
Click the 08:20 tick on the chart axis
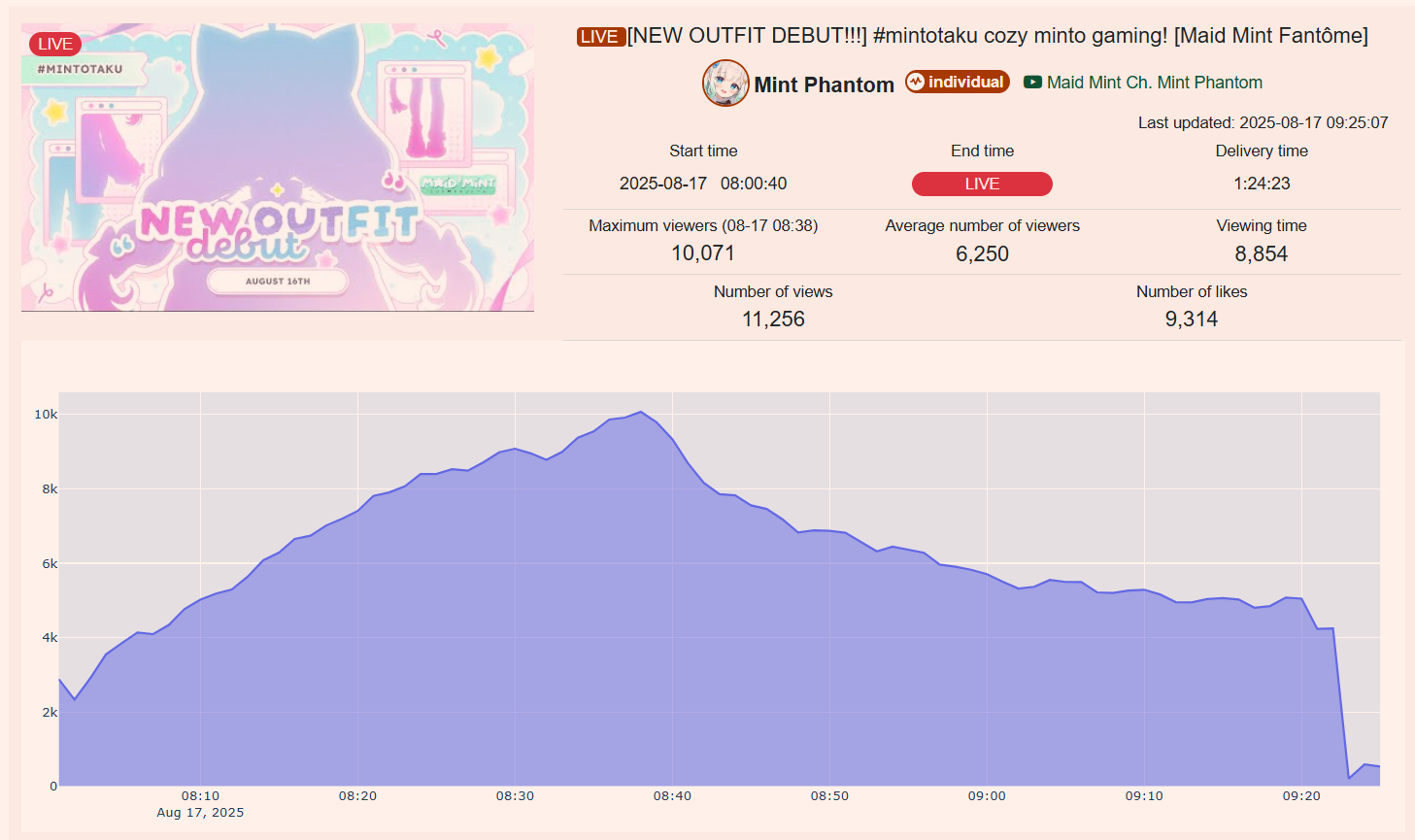(357, 795)
